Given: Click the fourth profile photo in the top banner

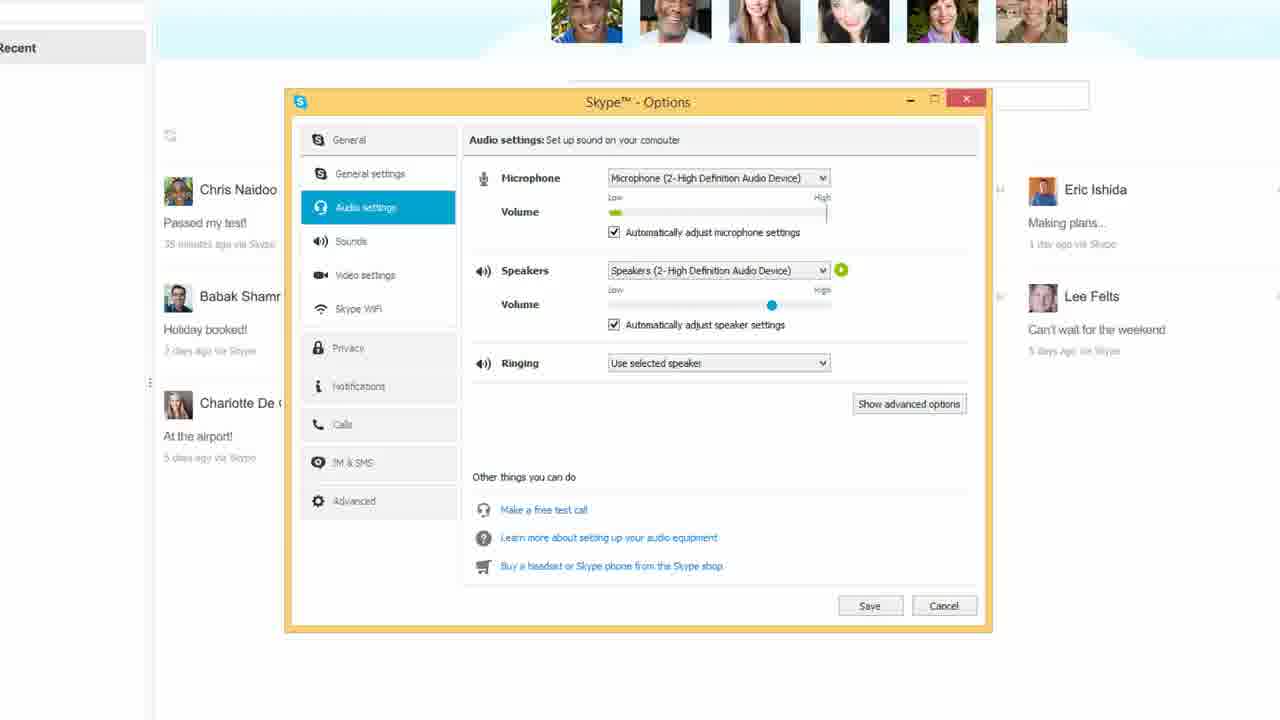Looking at the screenshot, I should (854, 21).
